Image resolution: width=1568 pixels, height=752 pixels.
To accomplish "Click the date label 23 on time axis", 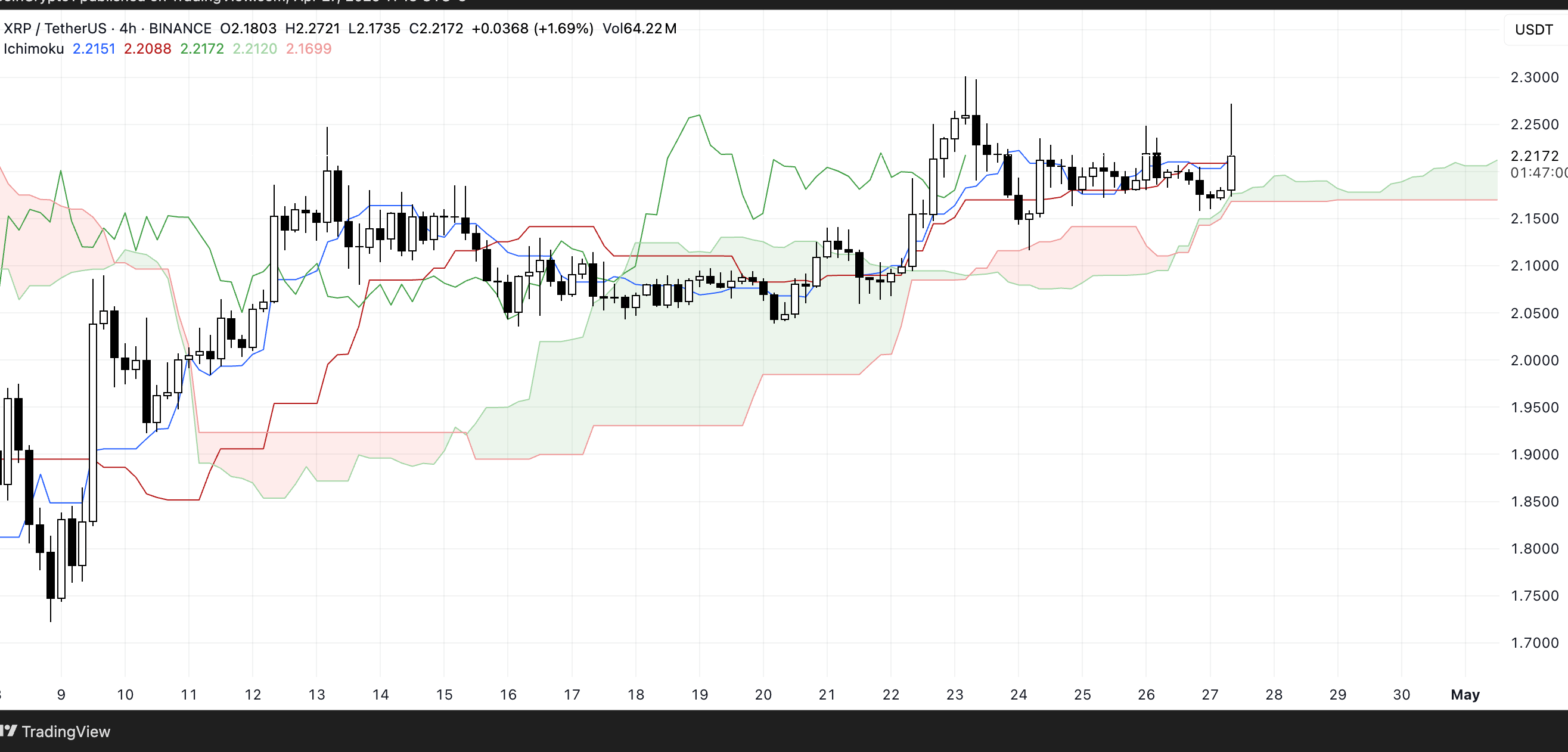I will pyautogui.click(x=954, y=694).
